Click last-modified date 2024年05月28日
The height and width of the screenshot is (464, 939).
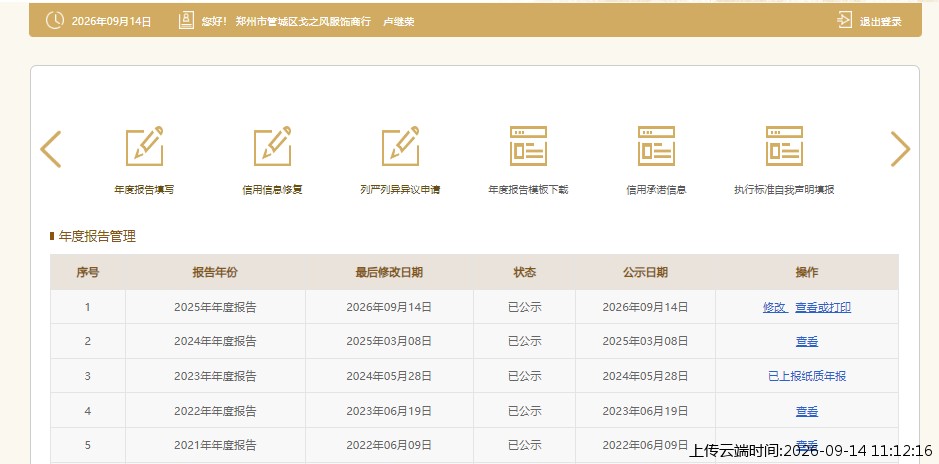pyautogui.click(x=389, y=376)
